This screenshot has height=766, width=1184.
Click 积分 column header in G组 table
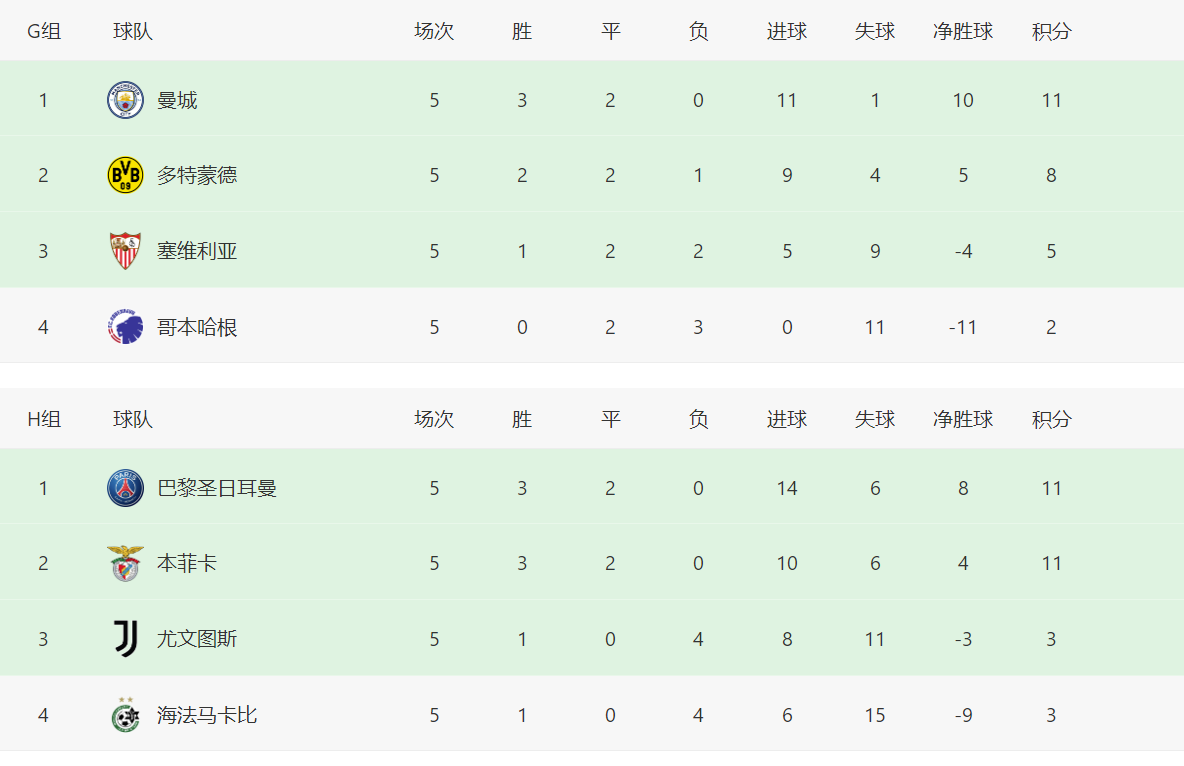click(x=1051, y=31)
